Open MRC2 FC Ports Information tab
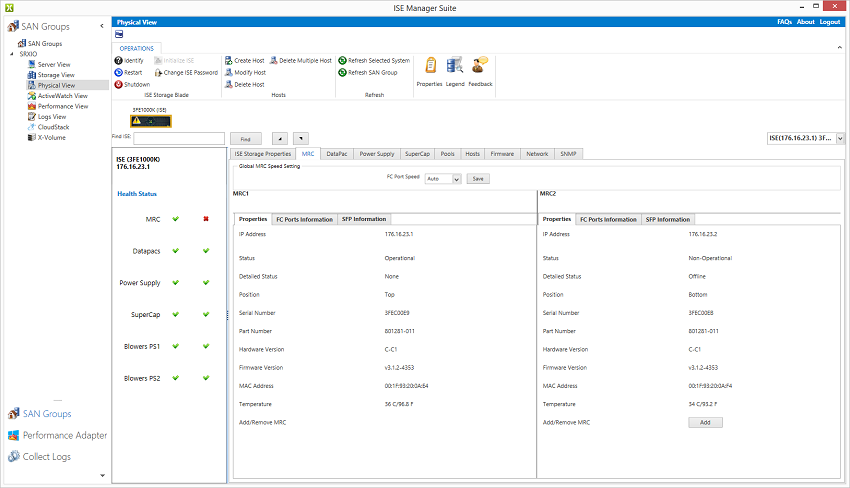This screenshot has width=850, height=488. 608,220
